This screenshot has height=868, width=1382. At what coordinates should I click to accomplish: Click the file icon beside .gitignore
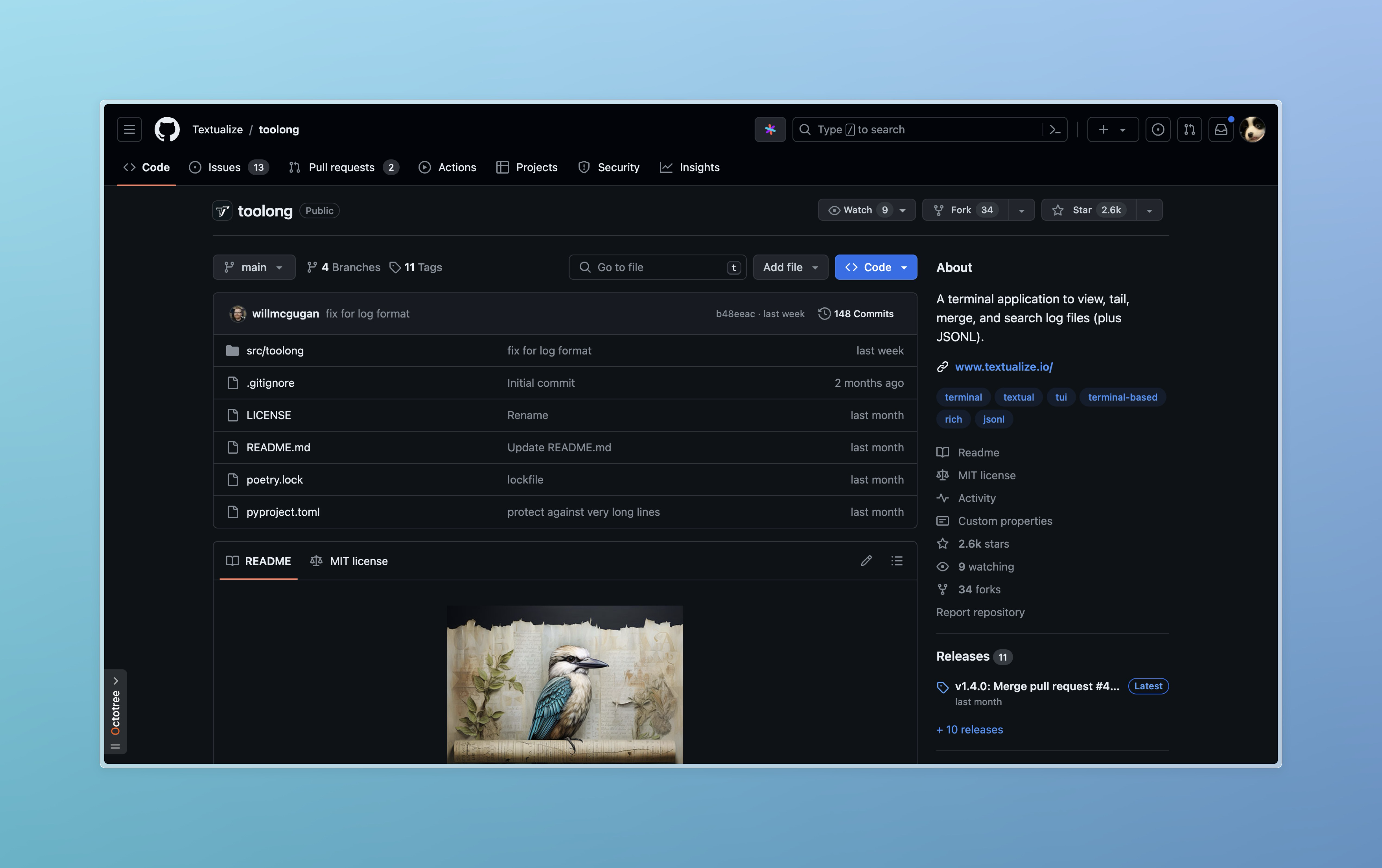coord(232,383)
